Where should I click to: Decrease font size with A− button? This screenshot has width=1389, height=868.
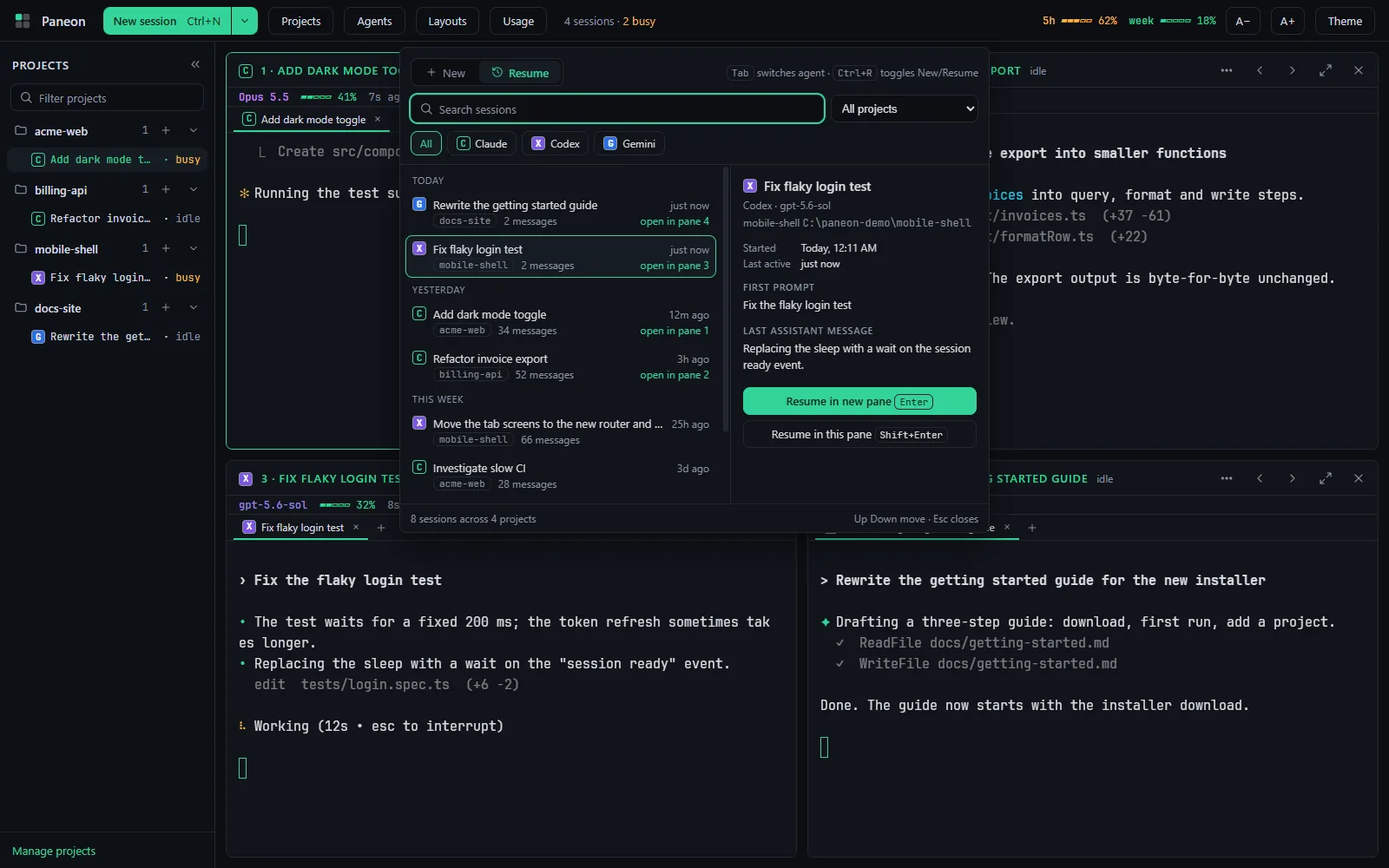[x=1243, y=21]
